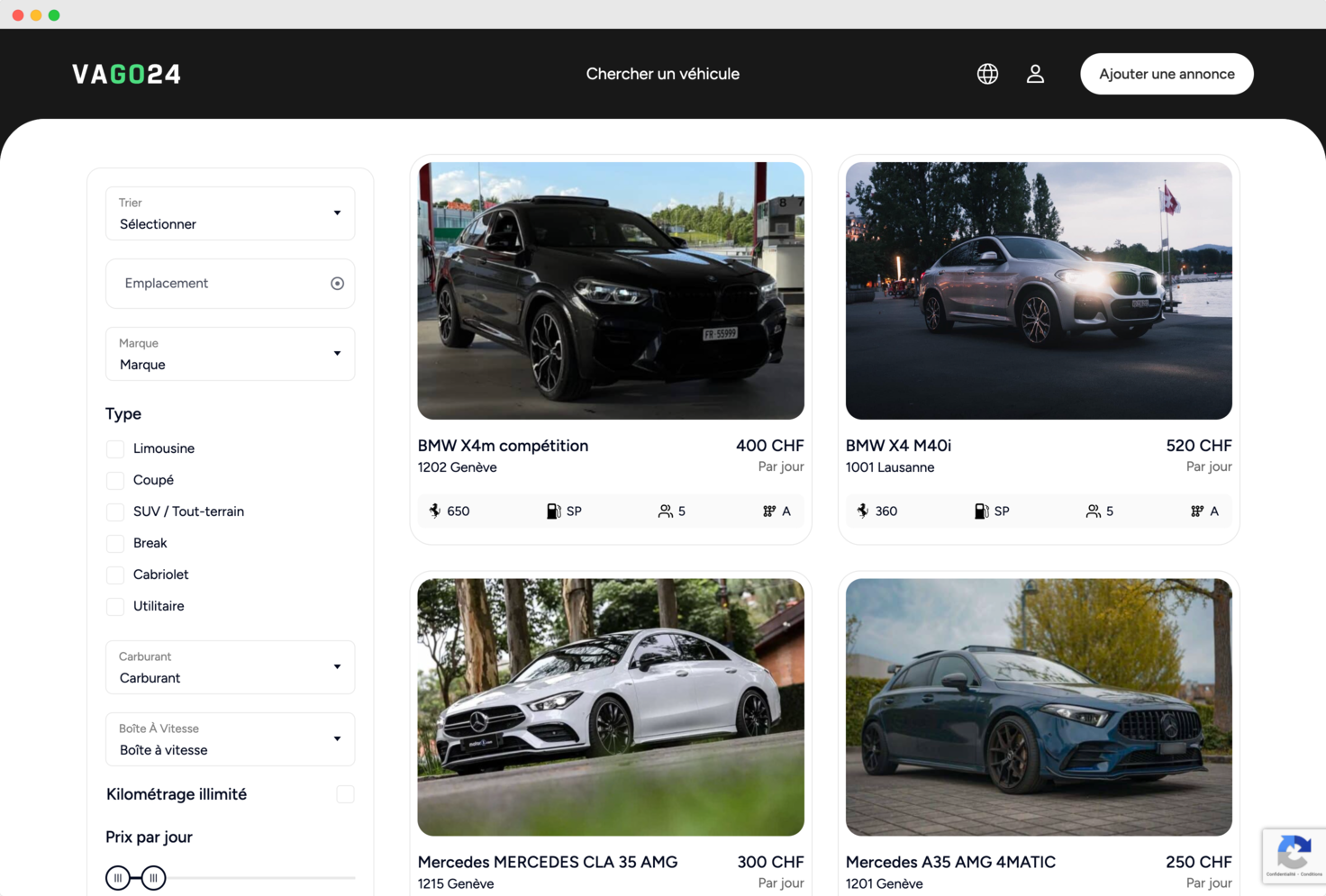Image resolution: width=1326 pixels, height=896 pixels.
Task: Click the reCAPTCHA badge
Action: tap(1294, 855)
